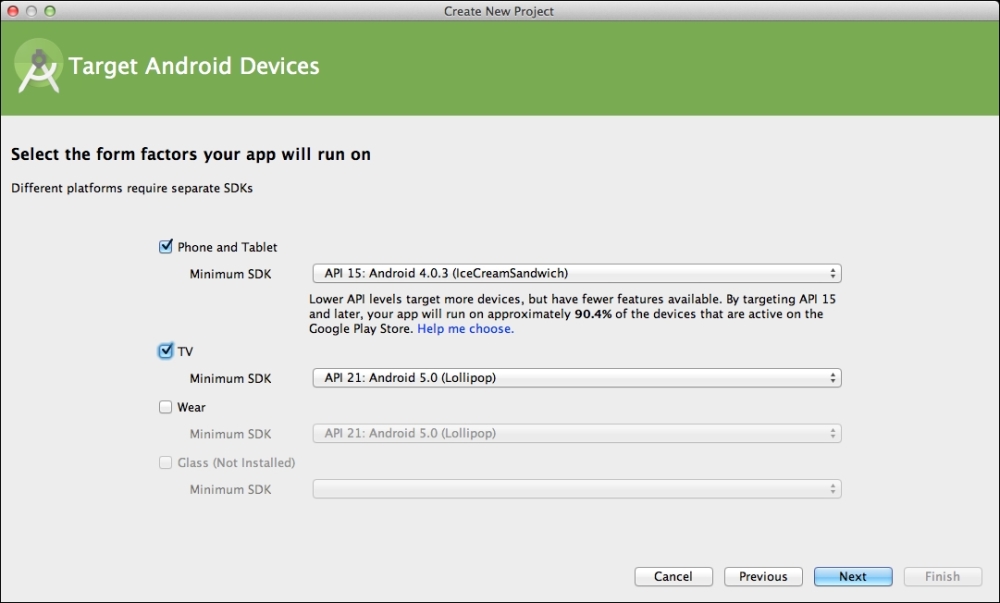Expand the TV Minimum SDK dropdown

(576, 378)
